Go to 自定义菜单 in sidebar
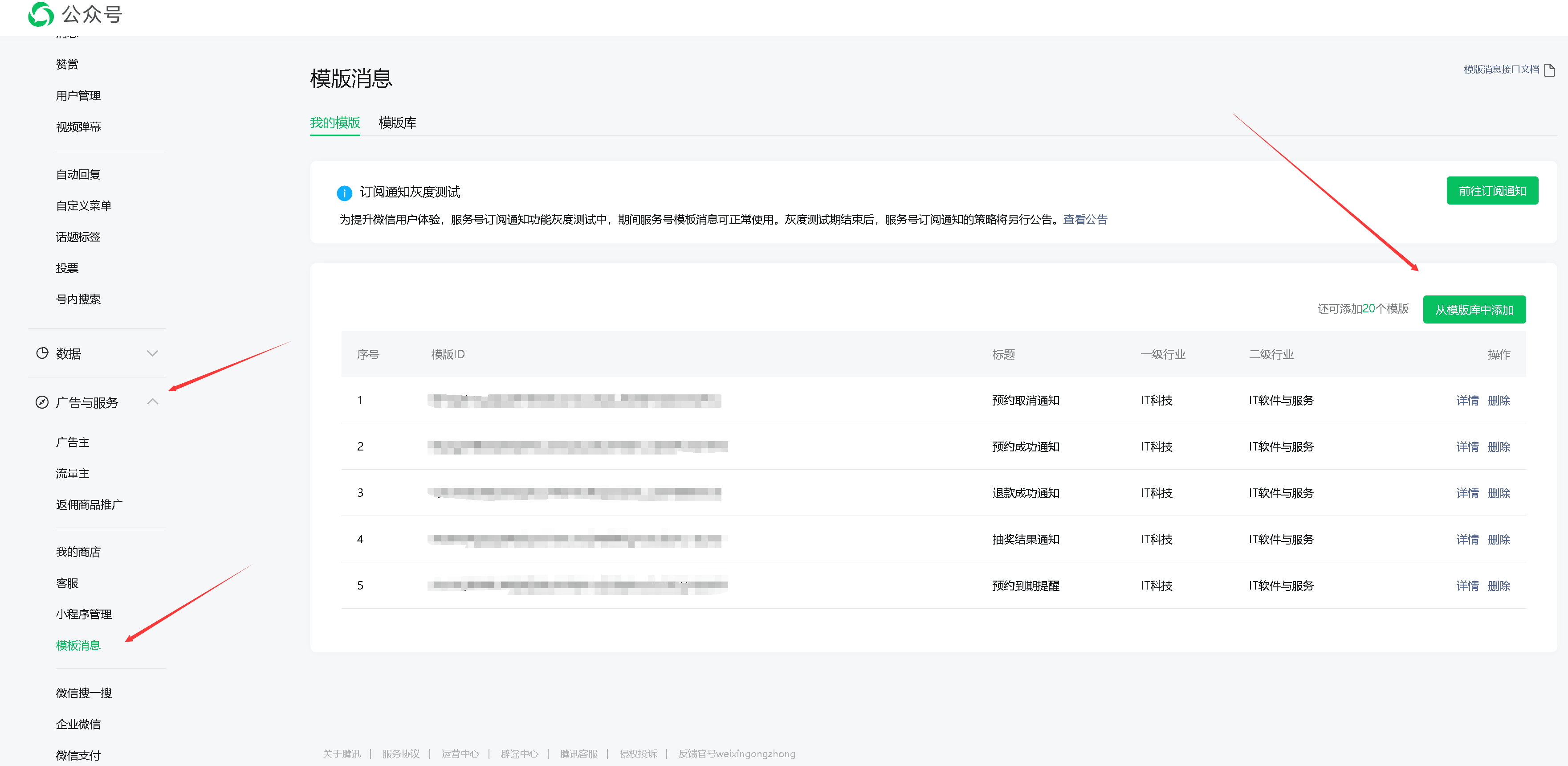1568x766 pixels. pos(83,206)
